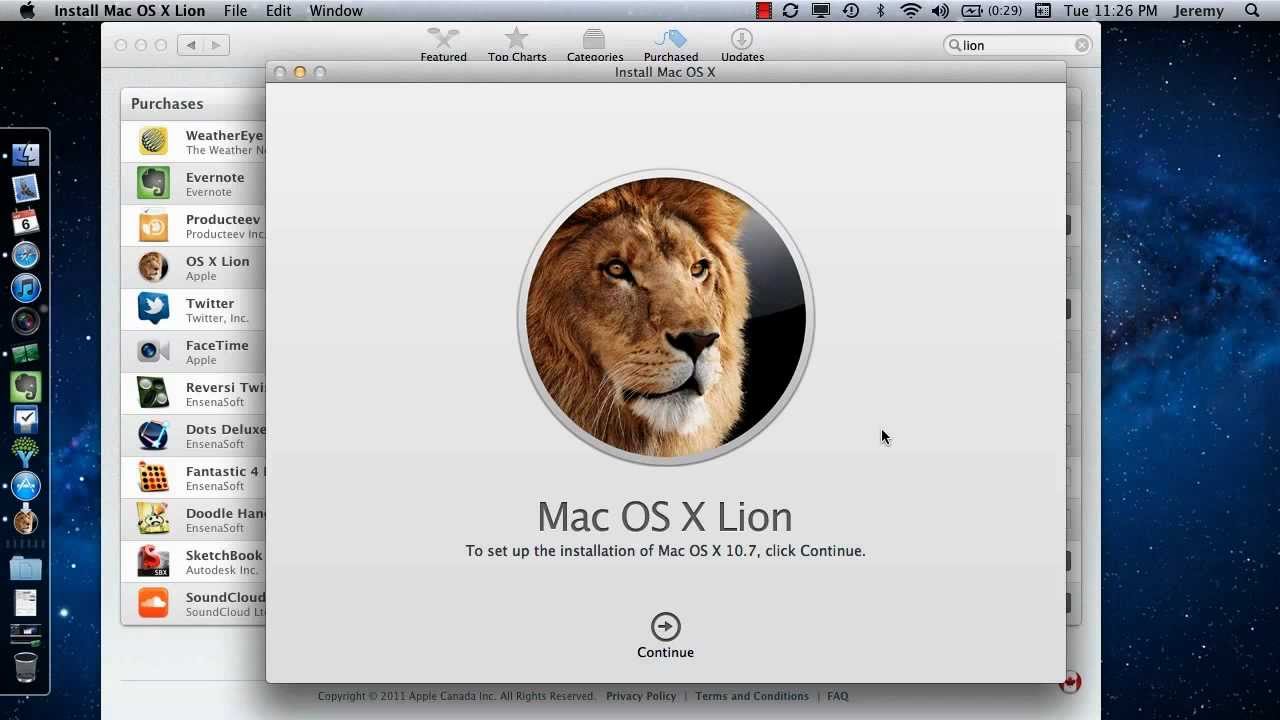1280x720 pixels.
Task: Click the Privacy Policy link
Action: 641,696
